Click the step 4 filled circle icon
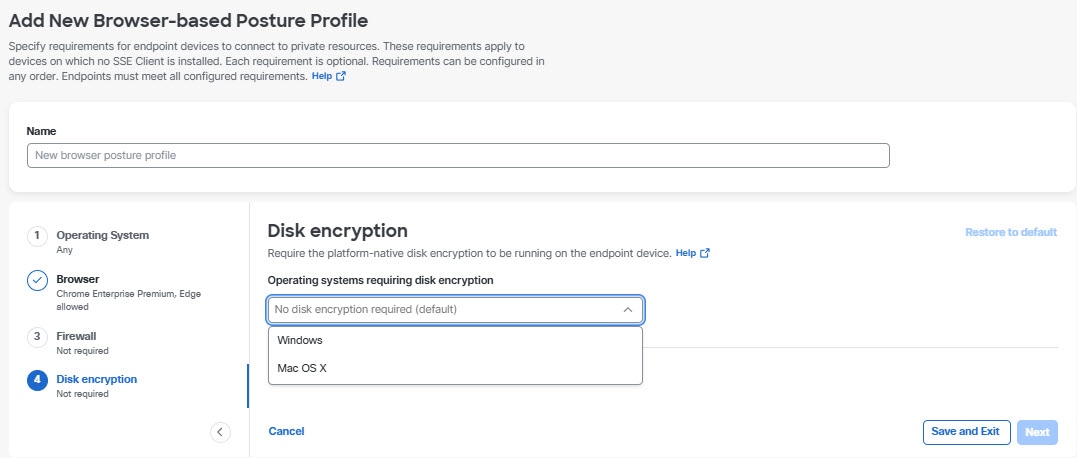This screenshot has width=1077, height=458. (37, 380)
